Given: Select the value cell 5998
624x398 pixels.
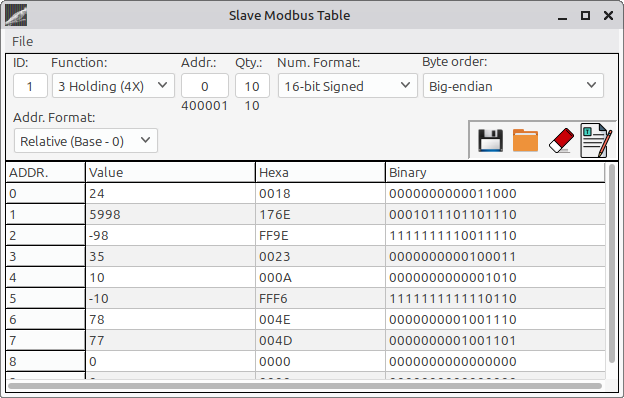Looking at the screenshot, I should pyautogui.click(x=170, y=215).
